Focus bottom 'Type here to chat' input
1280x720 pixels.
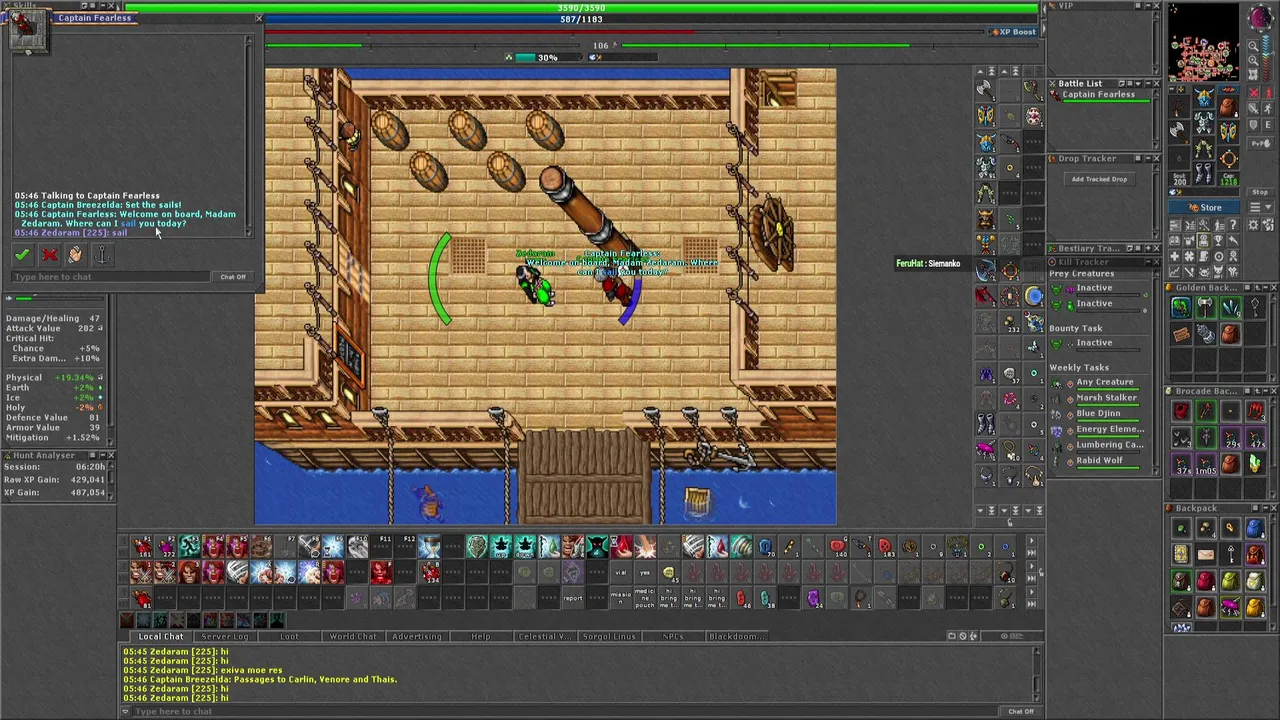(565, 712)
